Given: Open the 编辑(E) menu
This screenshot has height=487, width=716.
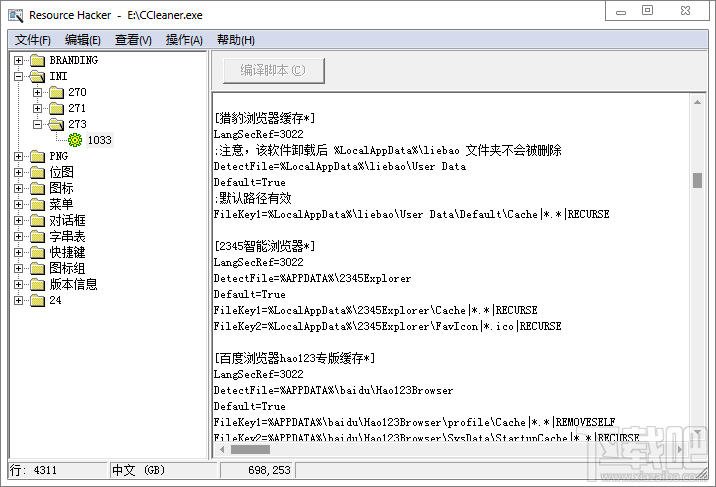Looking at the screenshot, I should tap(83, 40).
